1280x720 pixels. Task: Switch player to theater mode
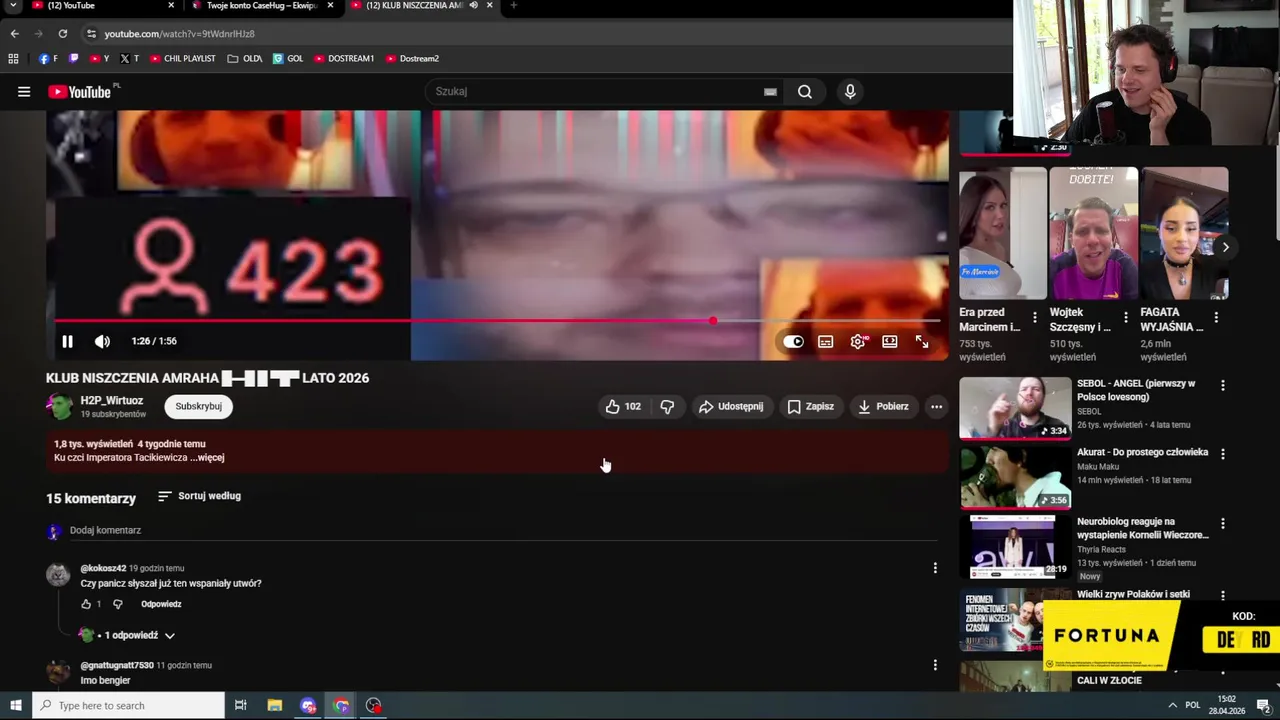[x=890, y=342]
